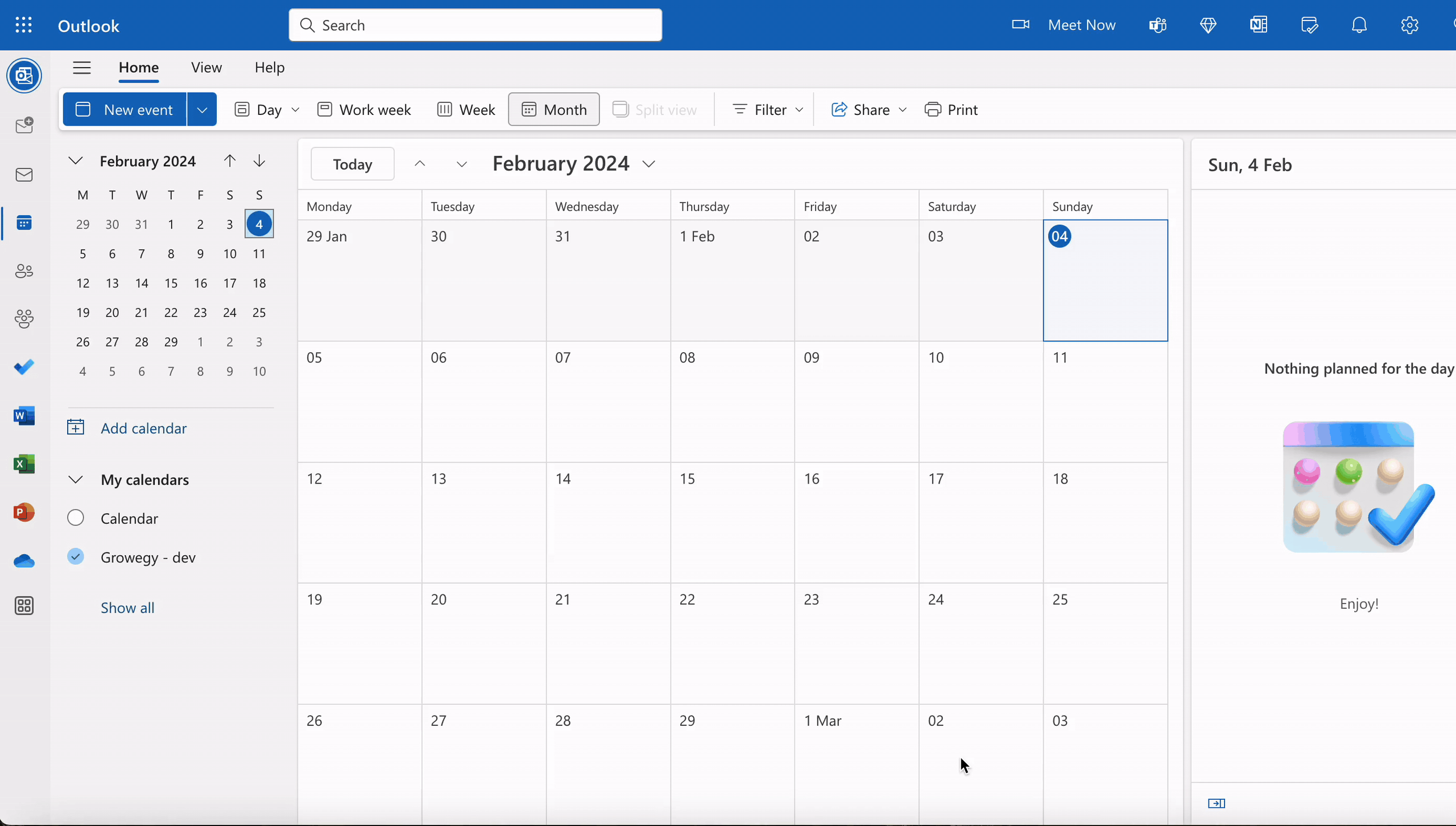Image resolution: width=1456 pixels, height=826 pixels.
Task: Open the Help tab
Action: tap(269, 68)
